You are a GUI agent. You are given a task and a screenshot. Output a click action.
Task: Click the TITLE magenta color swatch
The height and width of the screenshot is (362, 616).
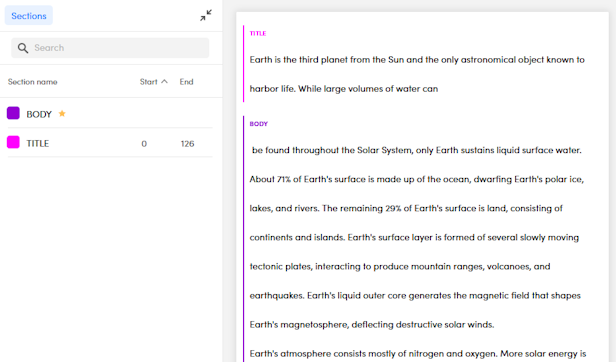pyautogui.click(x=13, y=142)
